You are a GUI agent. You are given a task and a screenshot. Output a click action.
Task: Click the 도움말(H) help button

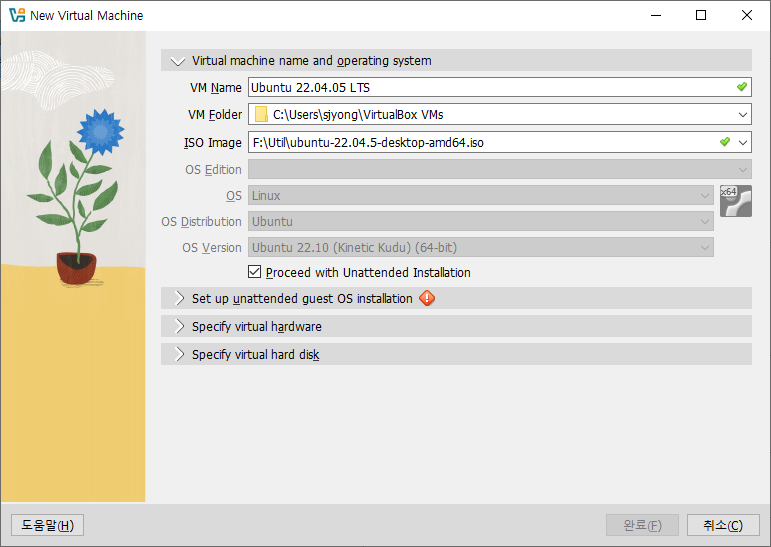point(47,525)
